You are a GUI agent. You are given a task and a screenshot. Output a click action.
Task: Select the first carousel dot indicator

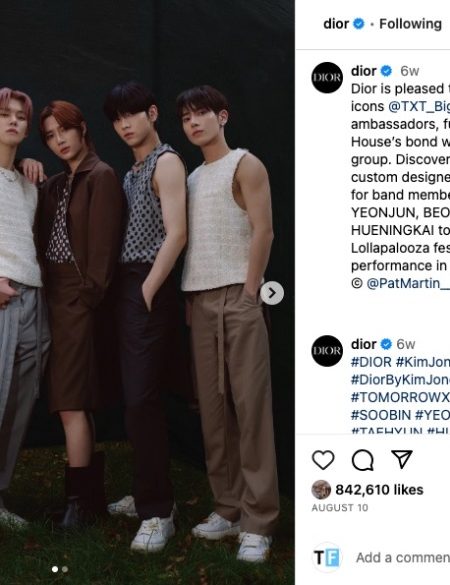55,569
